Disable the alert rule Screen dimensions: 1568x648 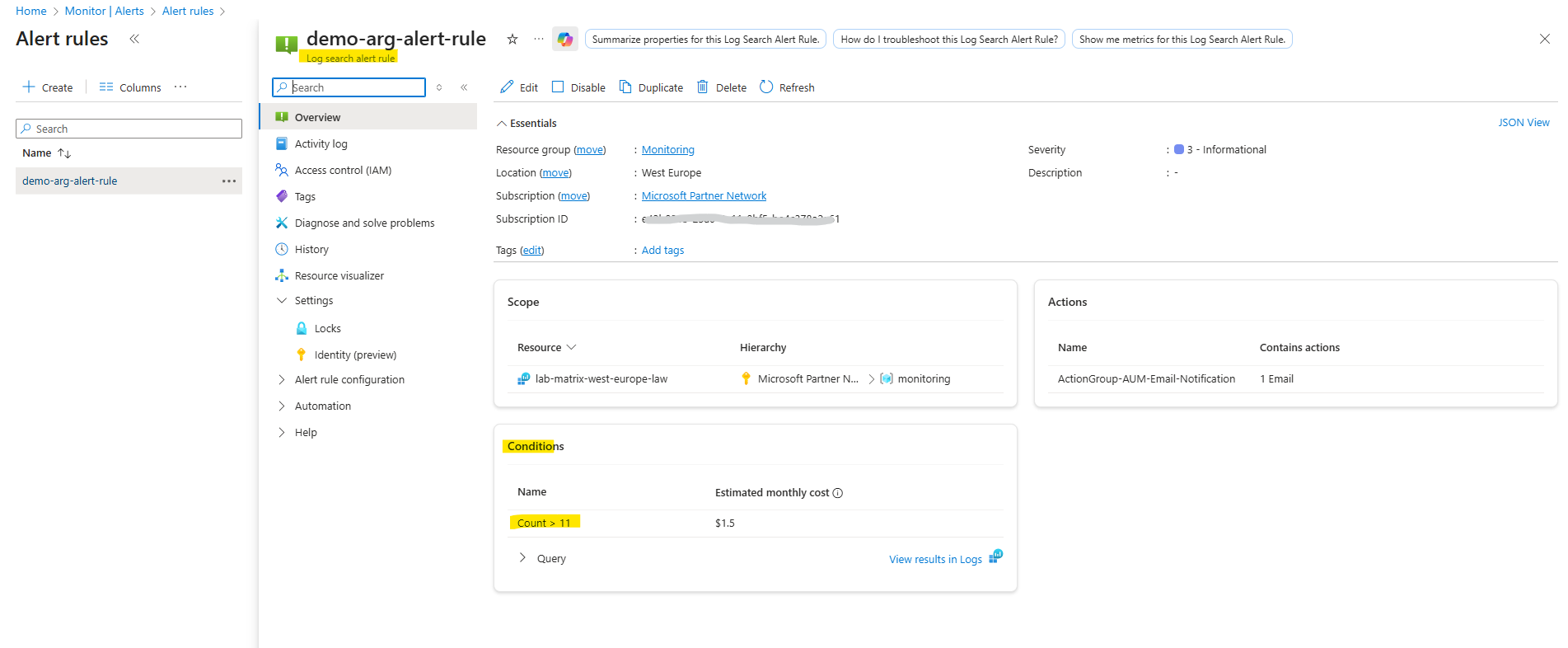[x=578, y=87]
